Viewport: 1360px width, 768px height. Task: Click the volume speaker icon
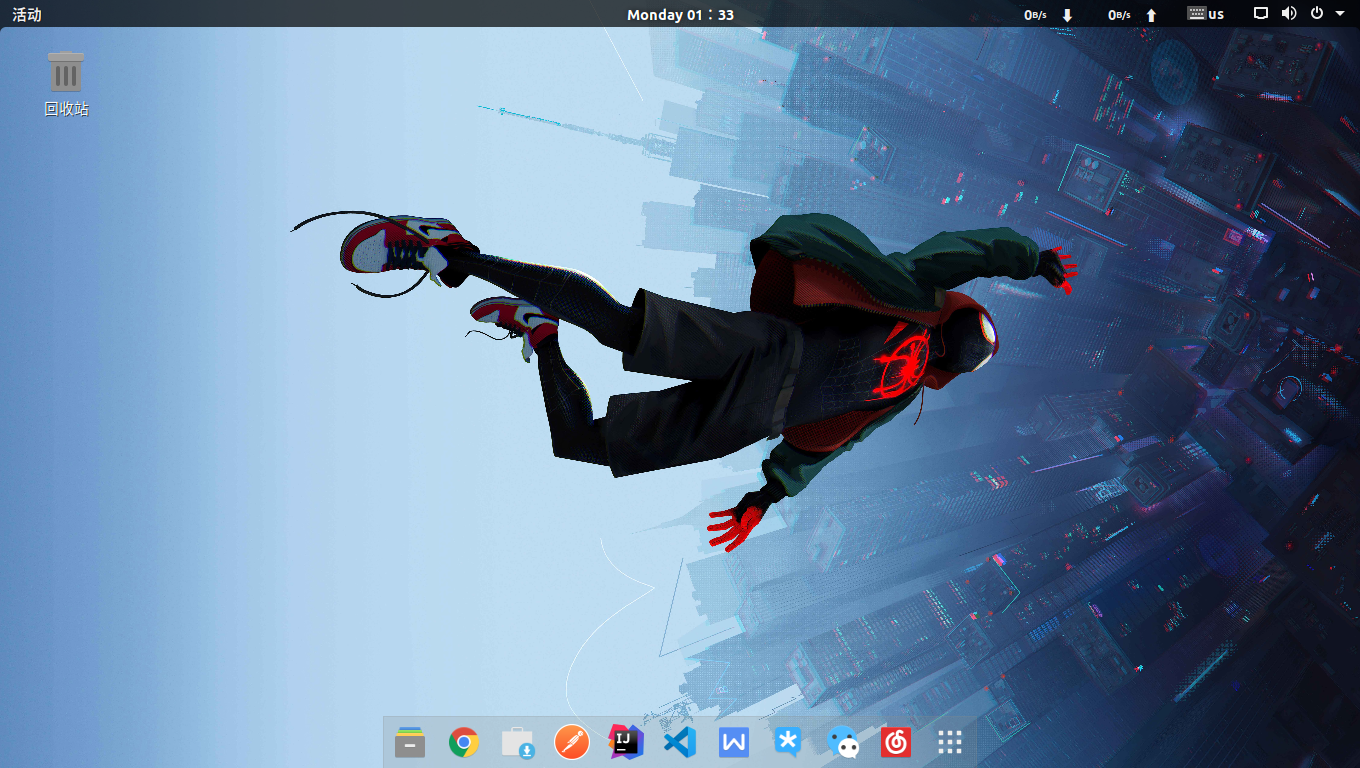coord(1289,14)
